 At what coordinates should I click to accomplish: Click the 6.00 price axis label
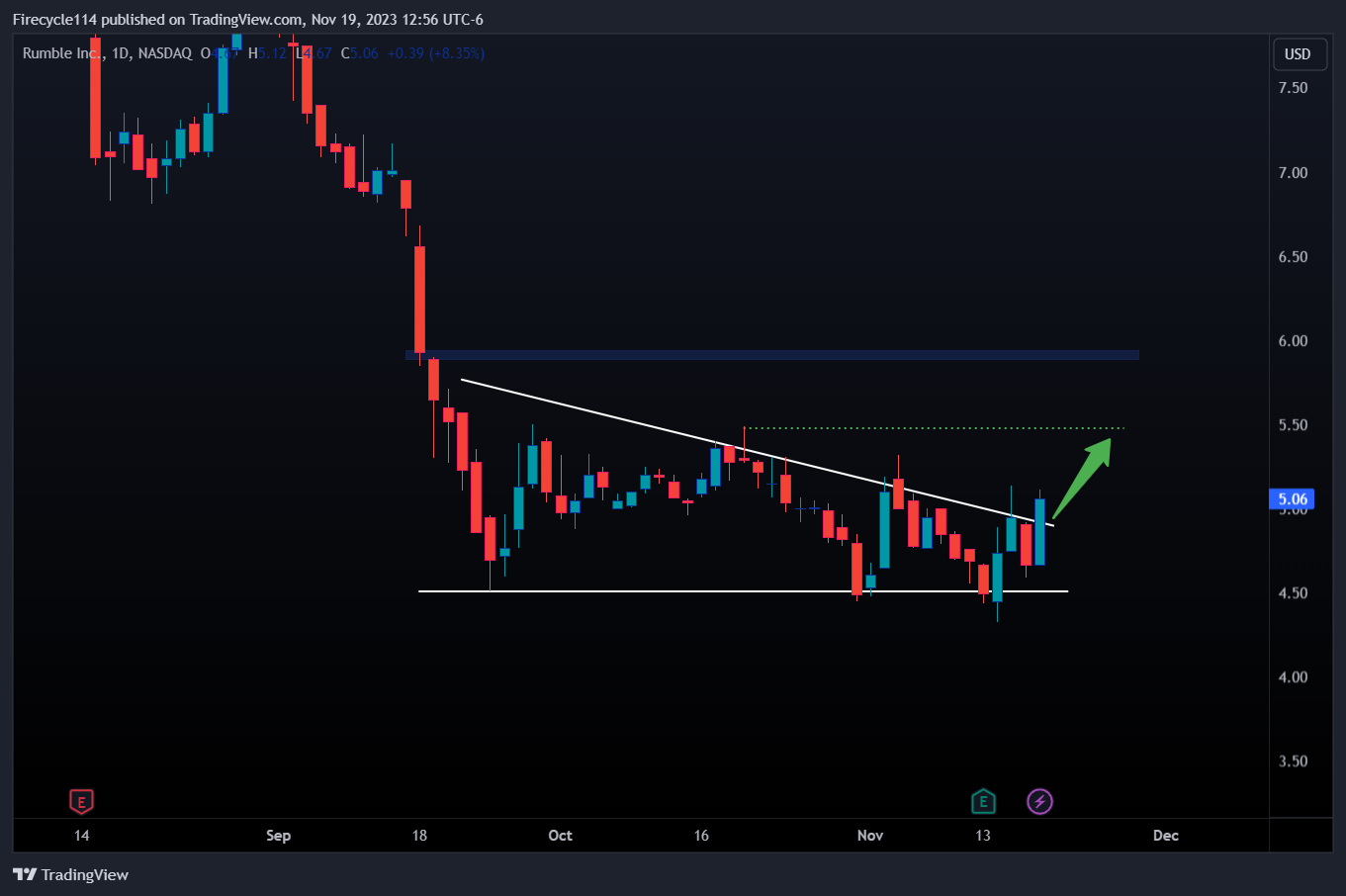[x=1293, y=341]
